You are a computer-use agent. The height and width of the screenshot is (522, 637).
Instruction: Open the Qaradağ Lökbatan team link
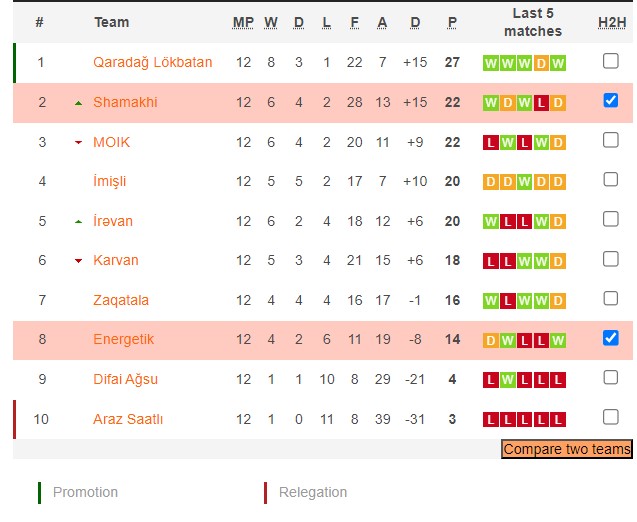coord(152,62)
